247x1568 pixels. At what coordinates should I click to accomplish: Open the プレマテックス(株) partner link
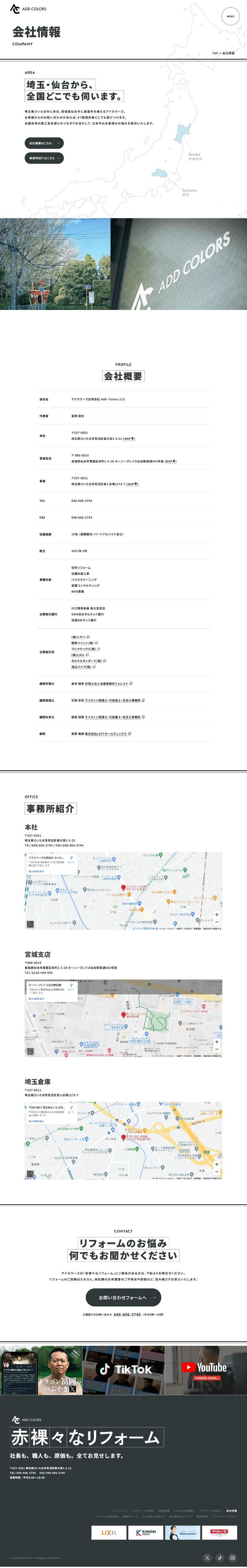[86, 649]
